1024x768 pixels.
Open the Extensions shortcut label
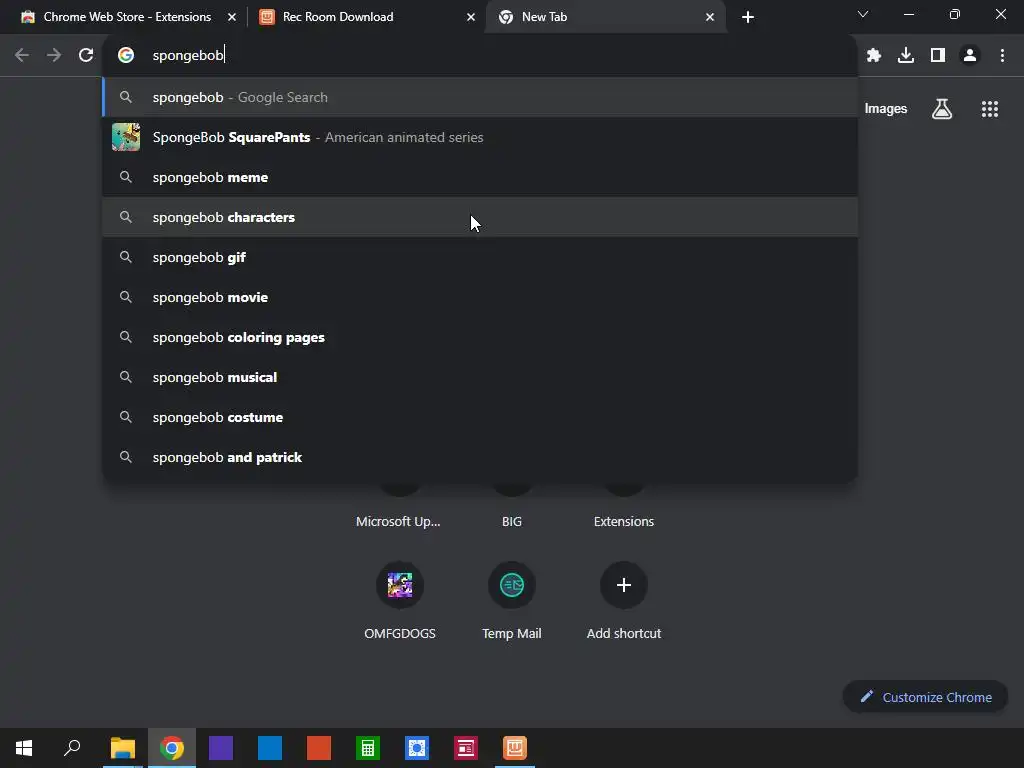click(624, 521)
